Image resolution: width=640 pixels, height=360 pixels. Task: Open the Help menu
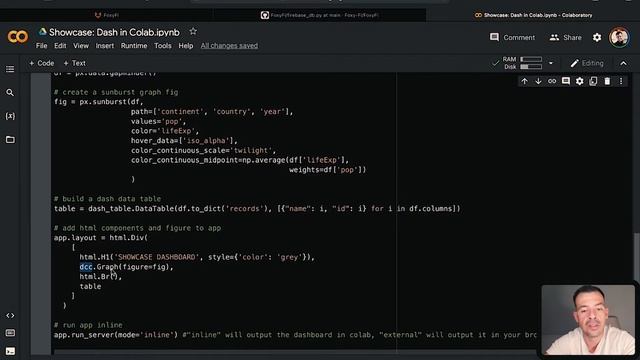coord(186,46)
